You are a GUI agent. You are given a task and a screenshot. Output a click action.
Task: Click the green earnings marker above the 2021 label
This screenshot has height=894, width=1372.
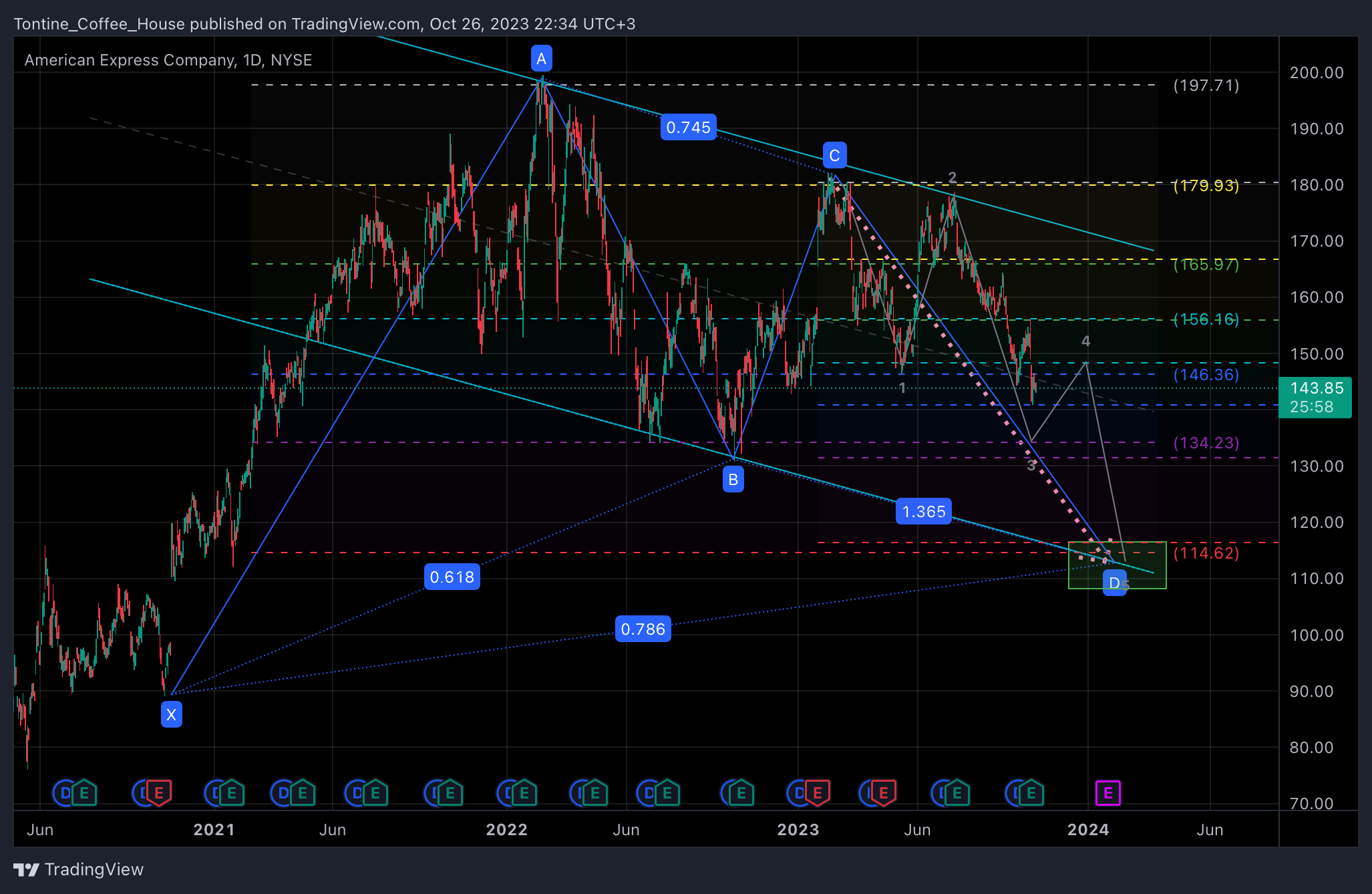(x=231, y=793)
